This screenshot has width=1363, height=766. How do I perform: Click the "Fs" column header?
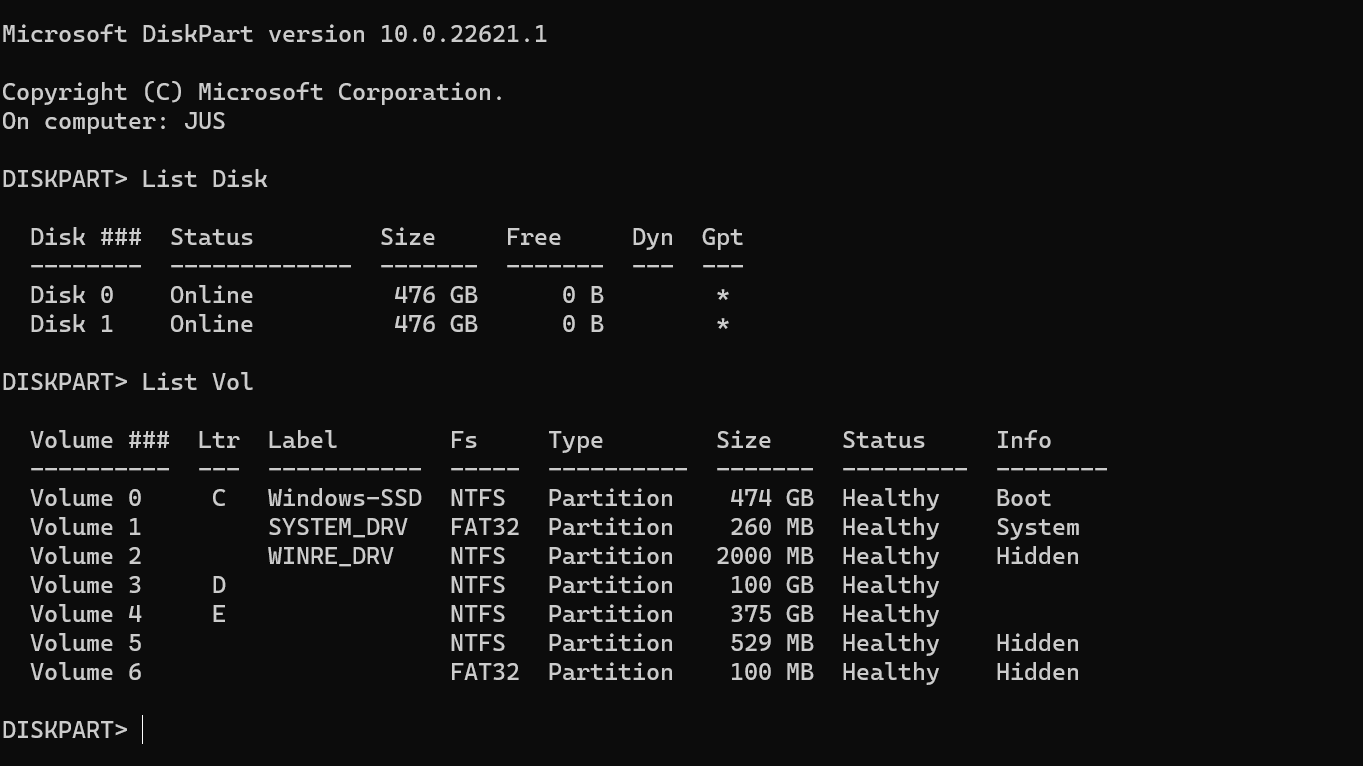click(x=463, y=440)
